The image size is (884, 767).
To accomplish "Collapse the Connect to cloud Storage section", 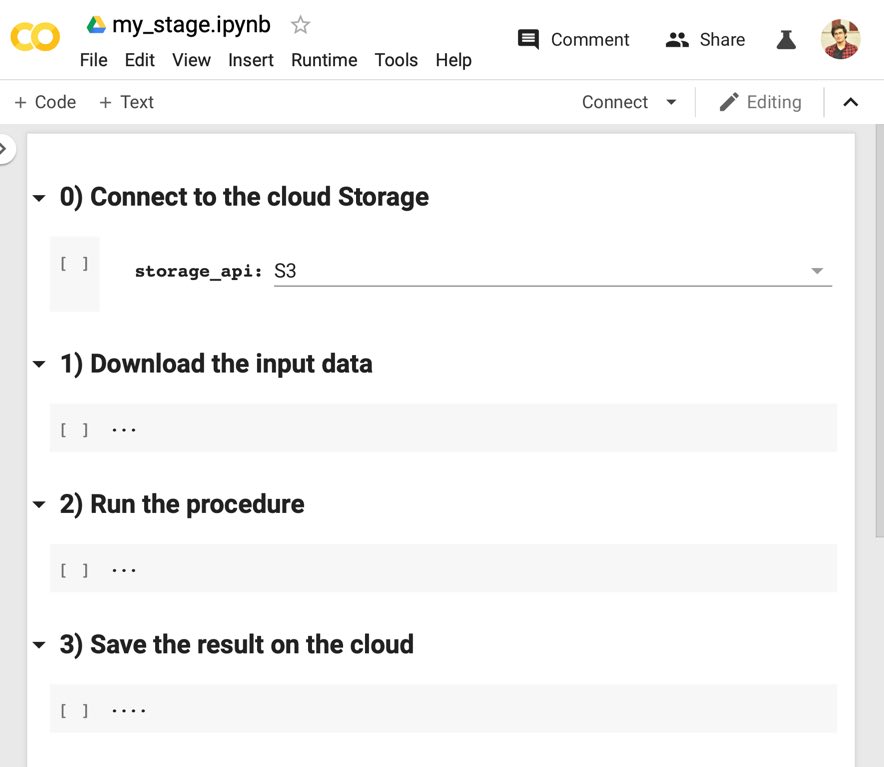I will click(x=39, y=198).
